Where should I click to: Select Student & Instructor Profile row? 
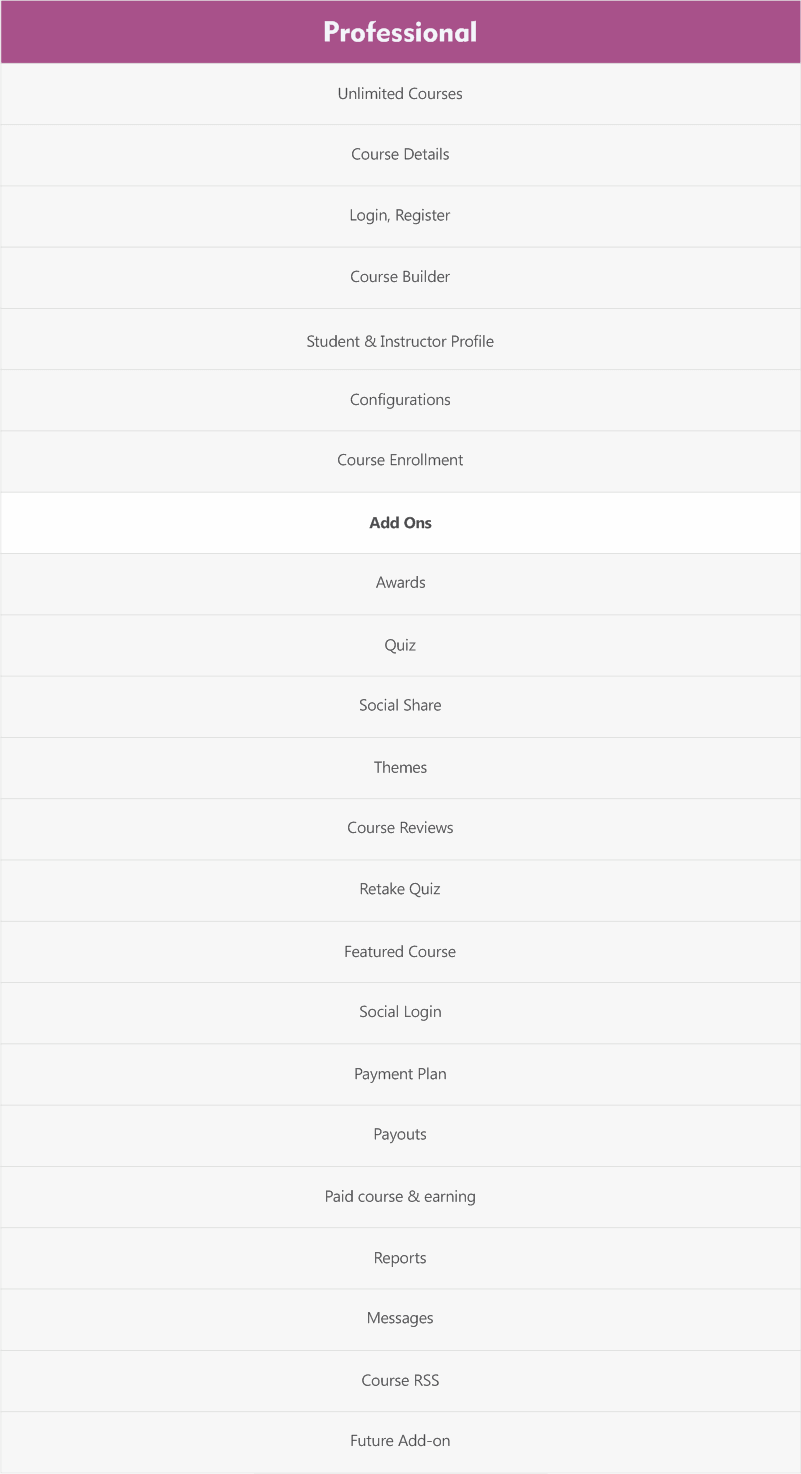tap(400, 341)
